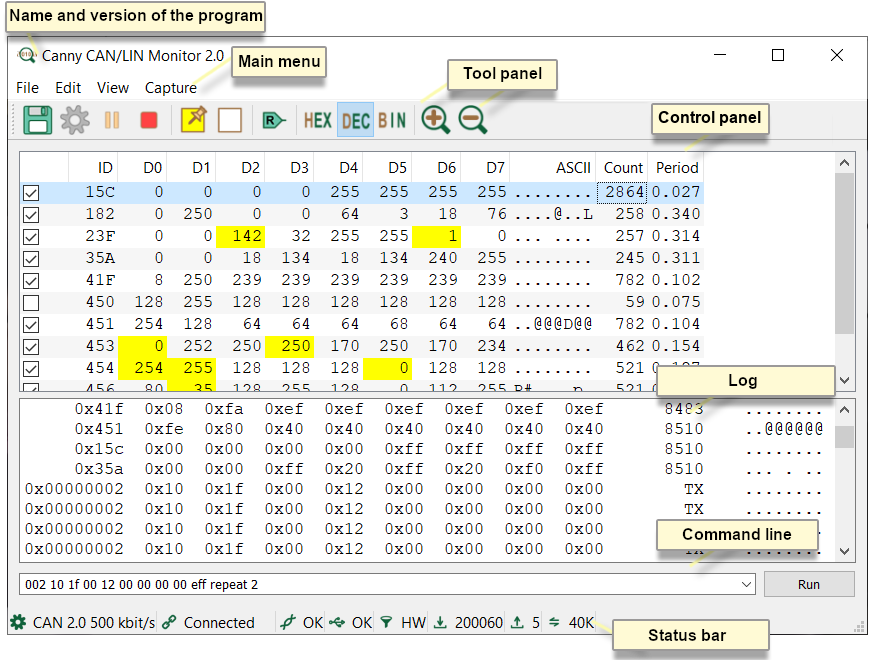Uncheck the checkbox for ID 454
This screenshot has width=873, height=660.
coord(31,369)
